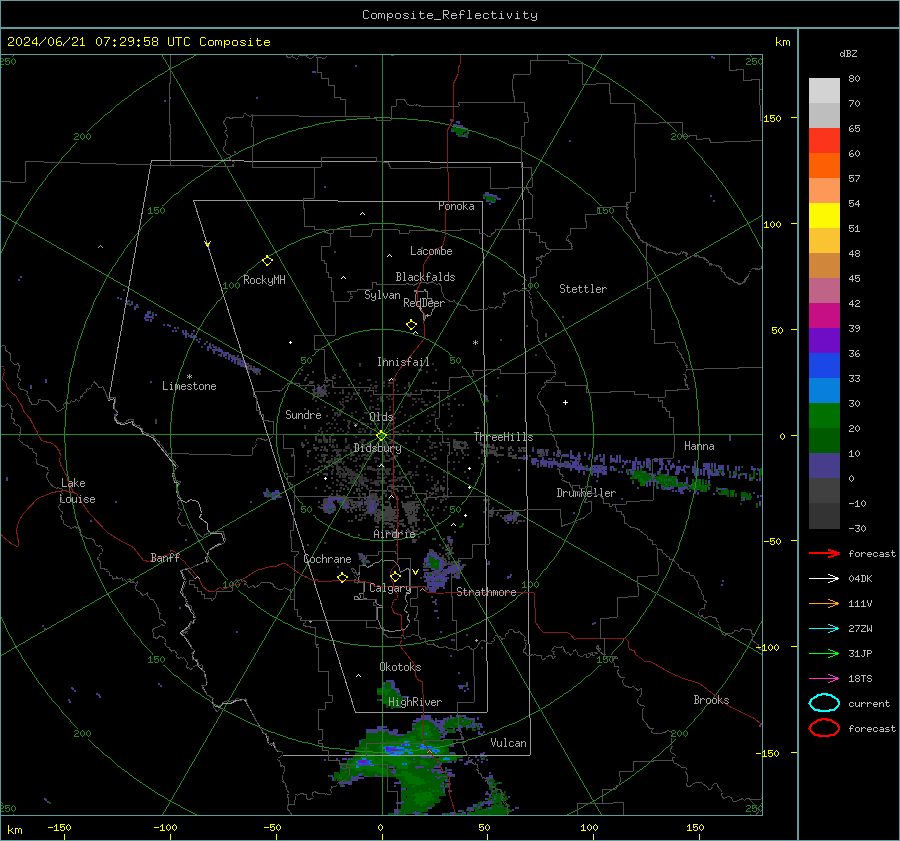Click the Strathmore town label

click(x=486, y=592)
